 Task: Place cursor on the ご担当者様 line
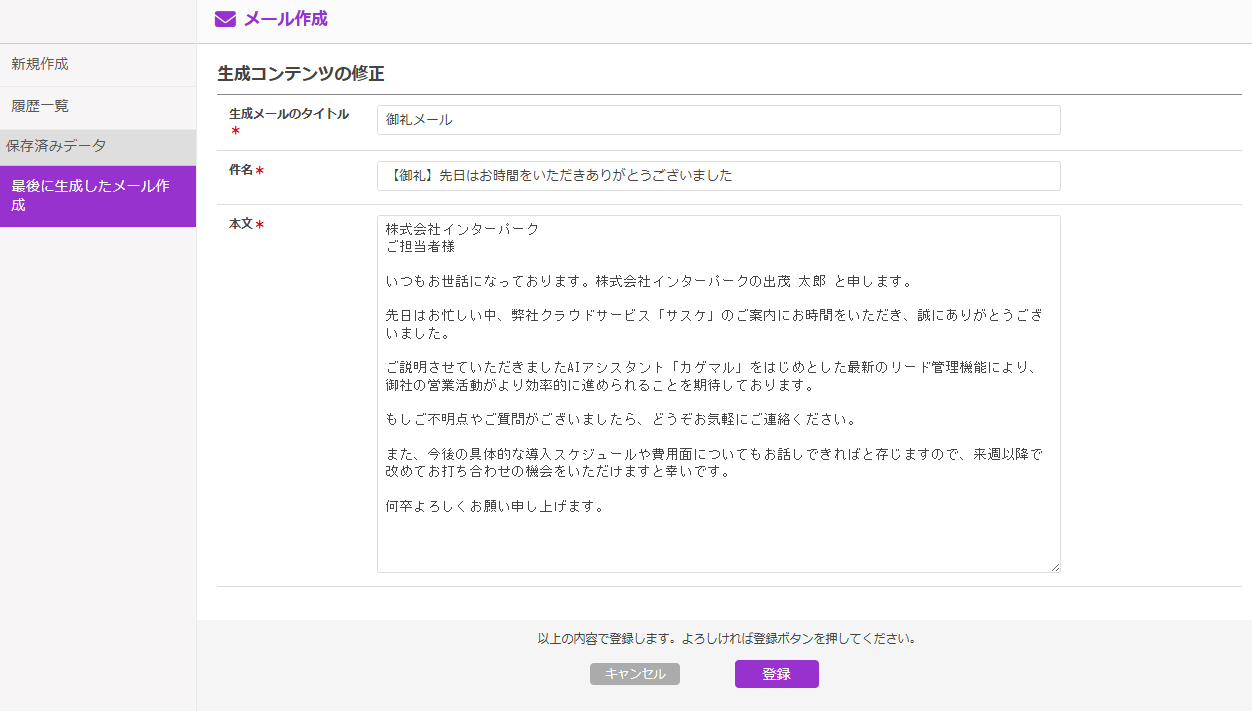[420, 246]
